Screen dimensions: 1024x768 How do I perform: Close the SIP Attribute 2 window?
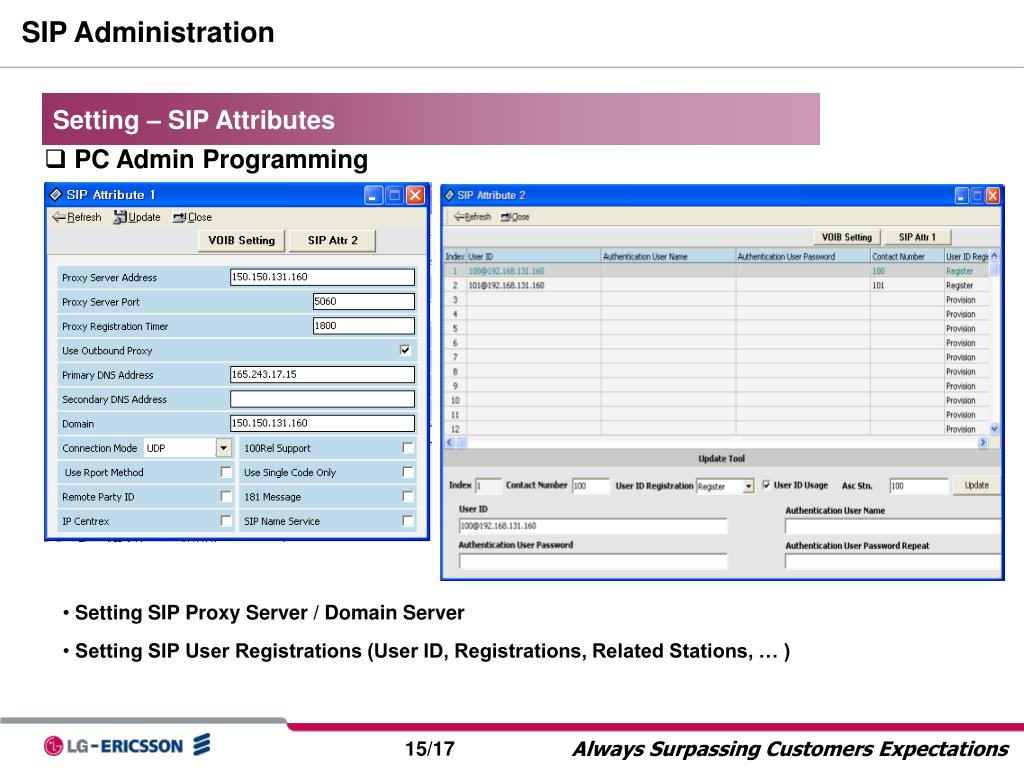tap(993, 195)
